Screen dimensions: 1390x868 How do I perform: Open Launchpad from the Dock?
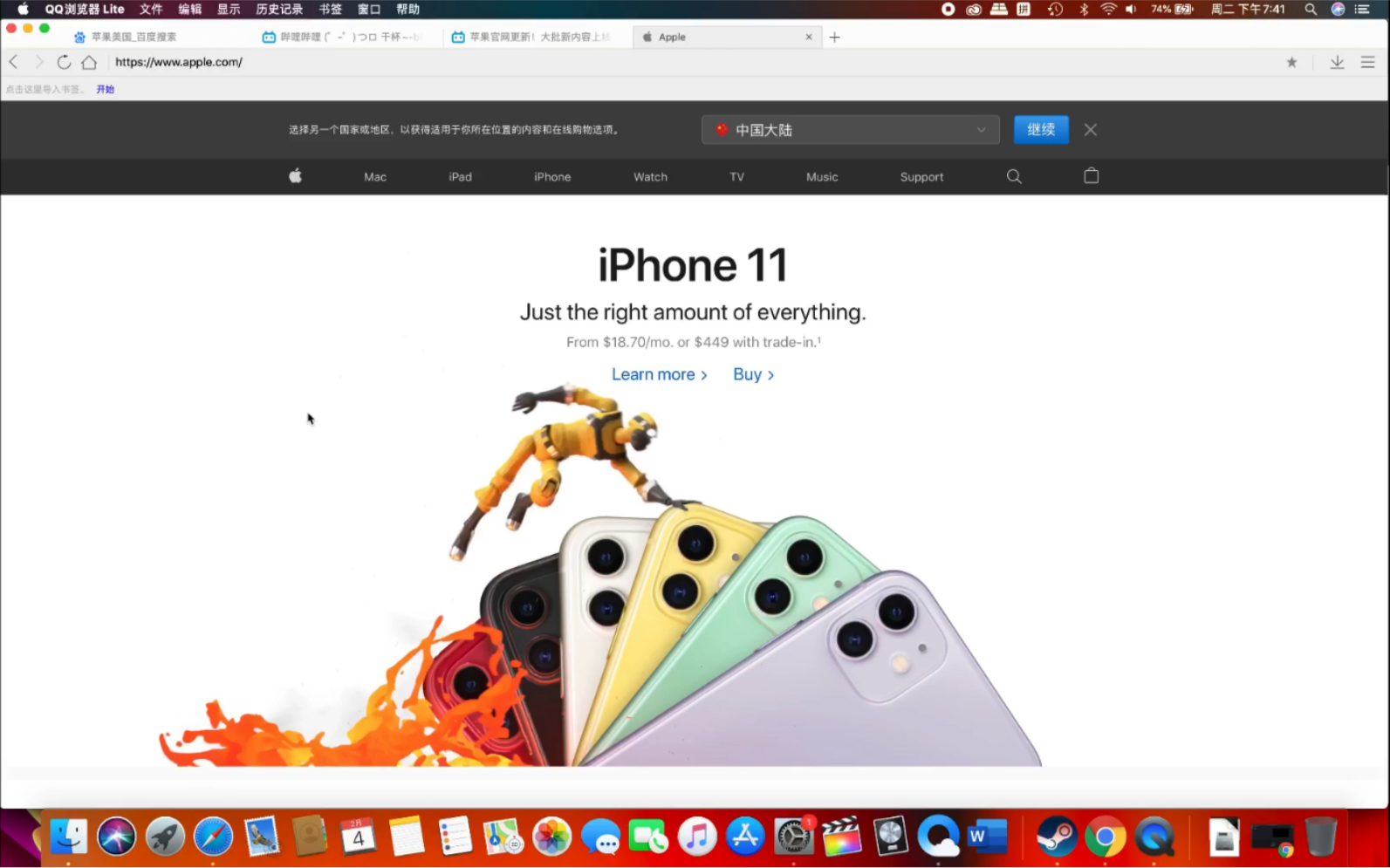pos(165,837)
